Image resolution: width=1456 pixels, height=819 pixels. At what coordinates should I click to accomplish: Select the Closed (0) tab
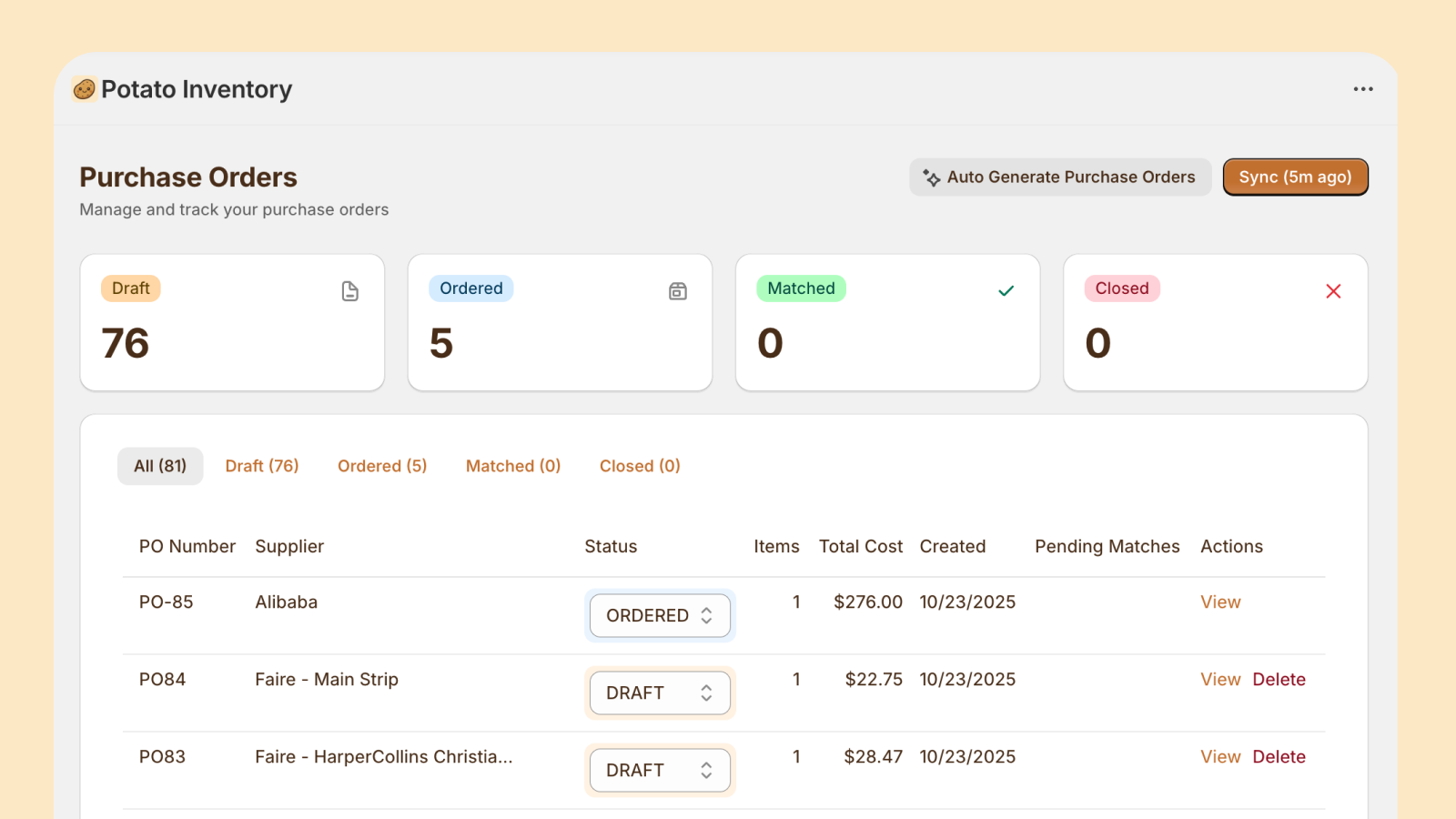[640, 466]
